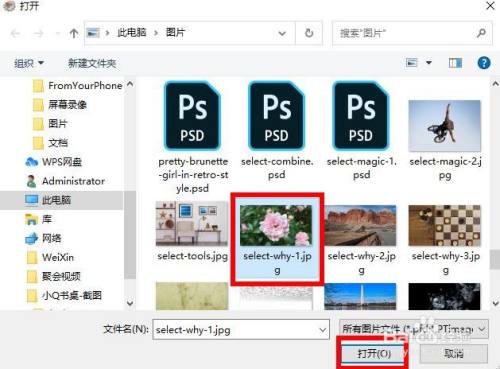500x369 pixels.
Task: Close the 打开 dialog window
Action: [490, 6]
